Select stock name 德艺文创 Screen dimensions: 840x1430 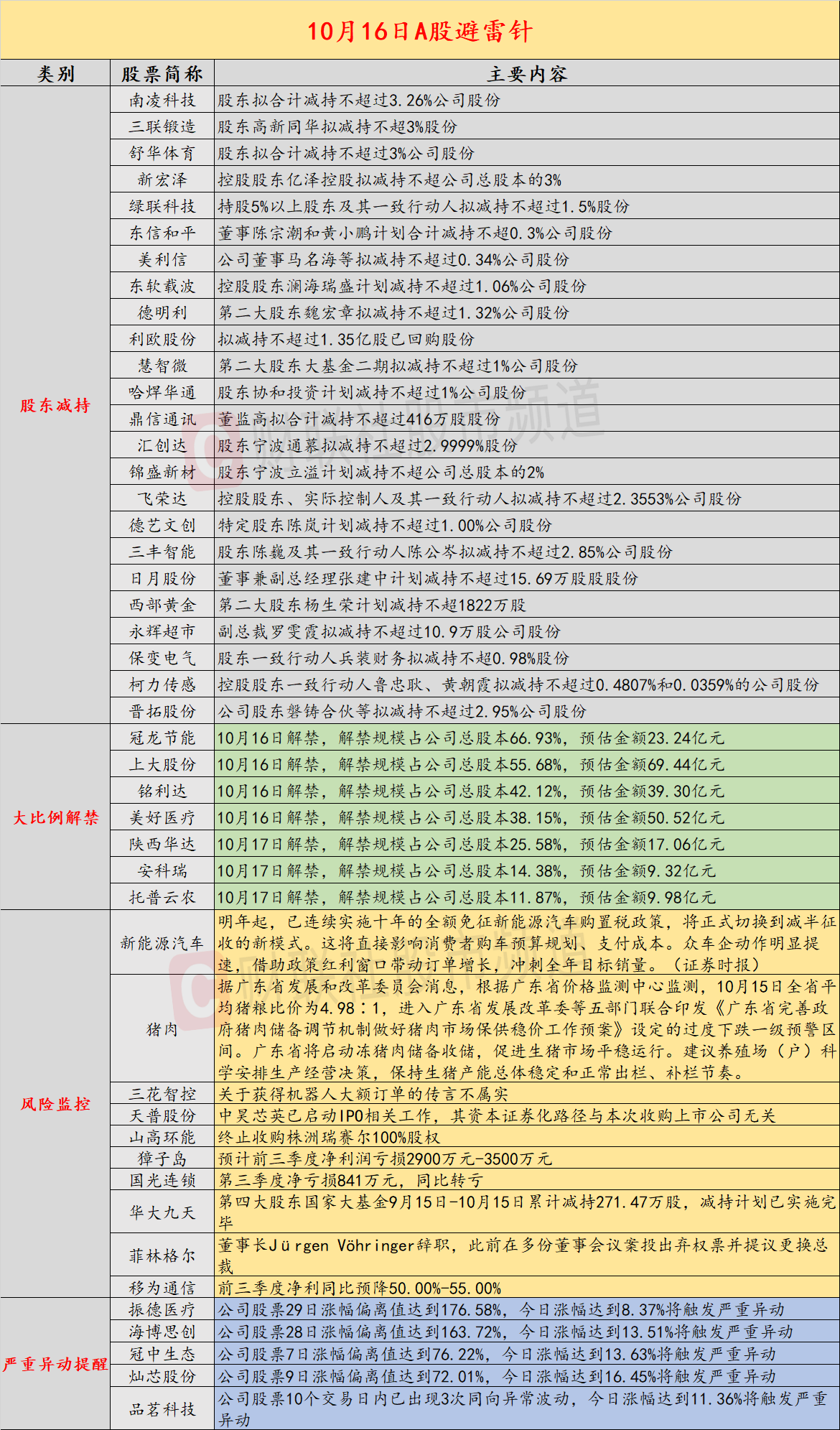tap(162, 525)
